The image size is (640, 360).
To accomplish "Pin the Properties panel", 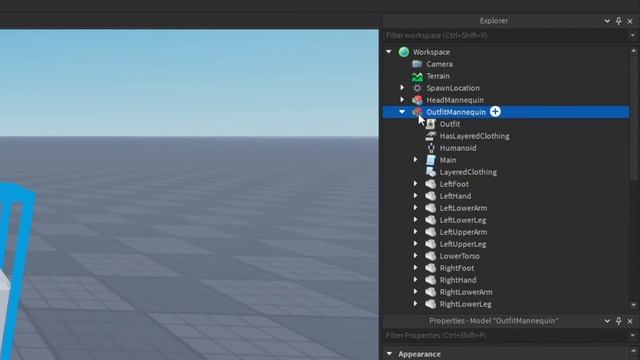I will tap(619, 321).
